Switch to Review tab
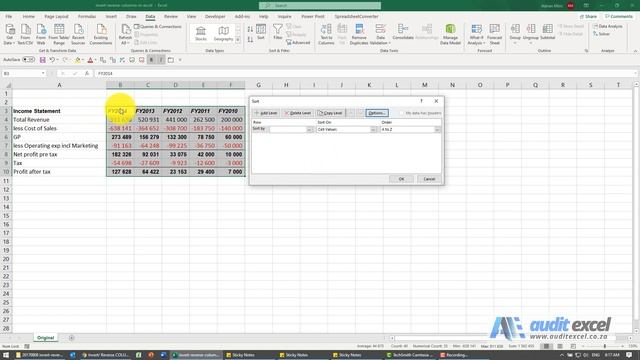 point(171,16)
